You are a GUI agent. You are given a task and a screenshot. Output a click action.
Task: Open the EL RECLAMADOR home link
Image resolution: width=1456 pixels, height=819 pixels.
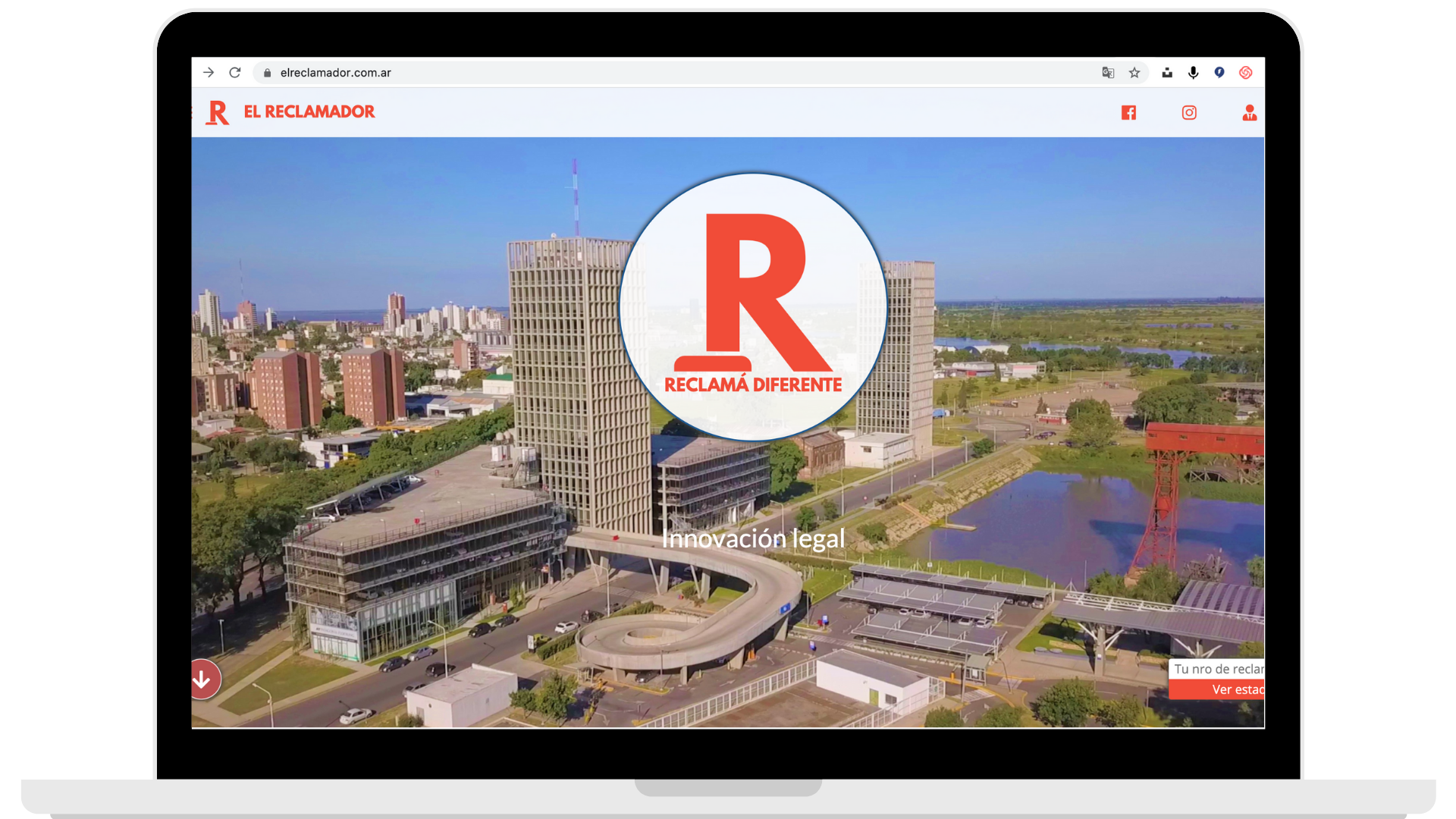click(x=309, y=111)
